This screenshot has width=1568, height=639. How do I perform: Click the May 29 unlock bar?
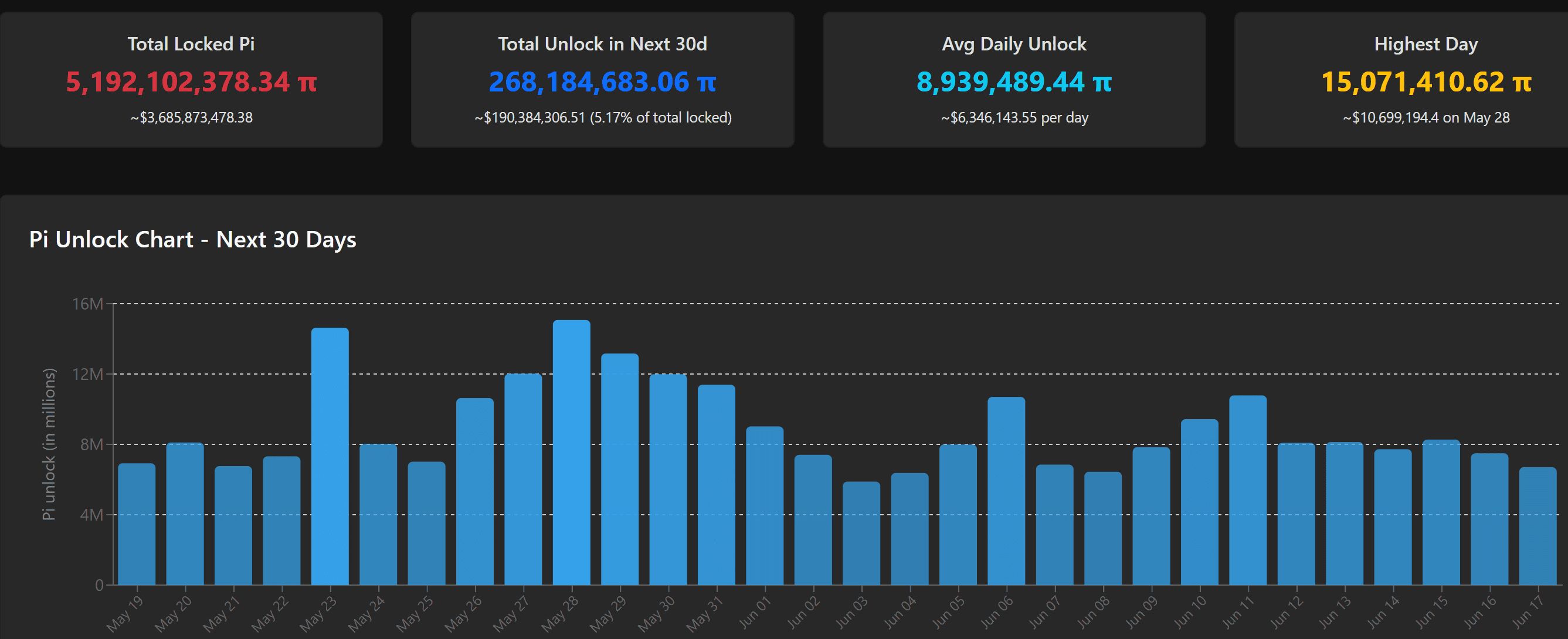click(x=620, y=469)
